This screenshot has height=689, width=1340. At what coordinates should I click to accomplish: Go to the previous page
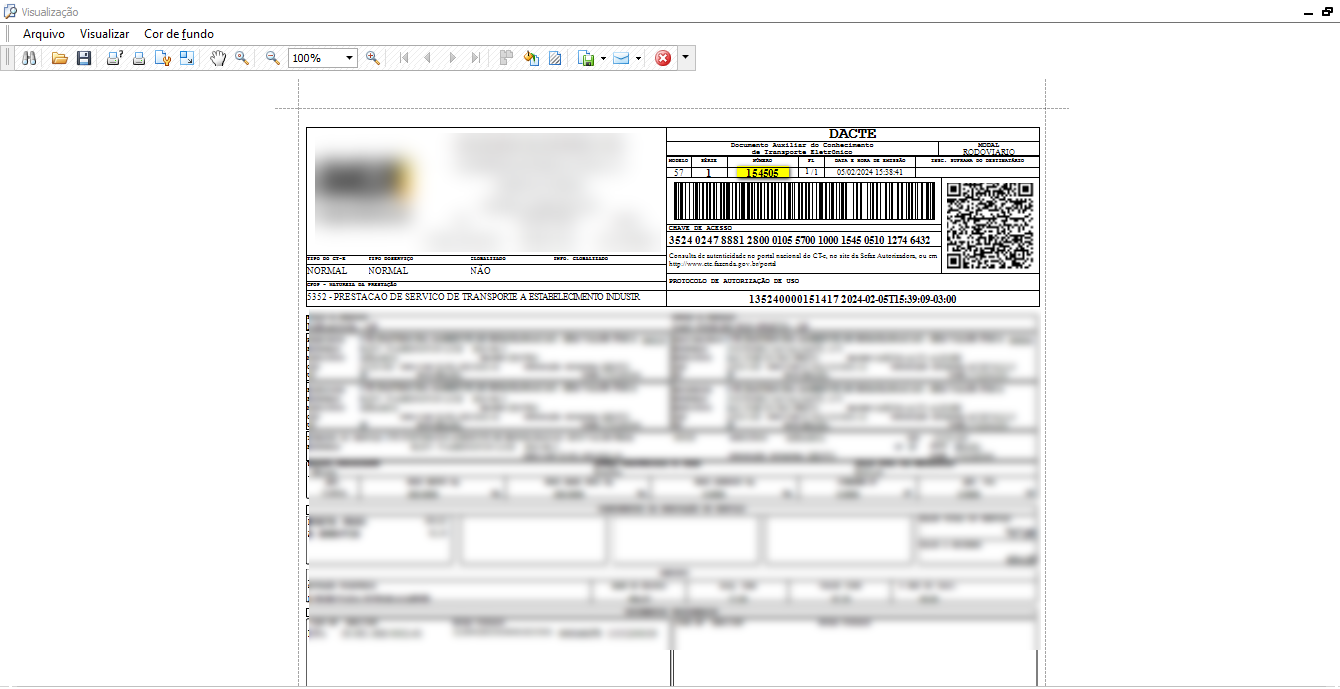pyautogui.click(x=428, y=58)
